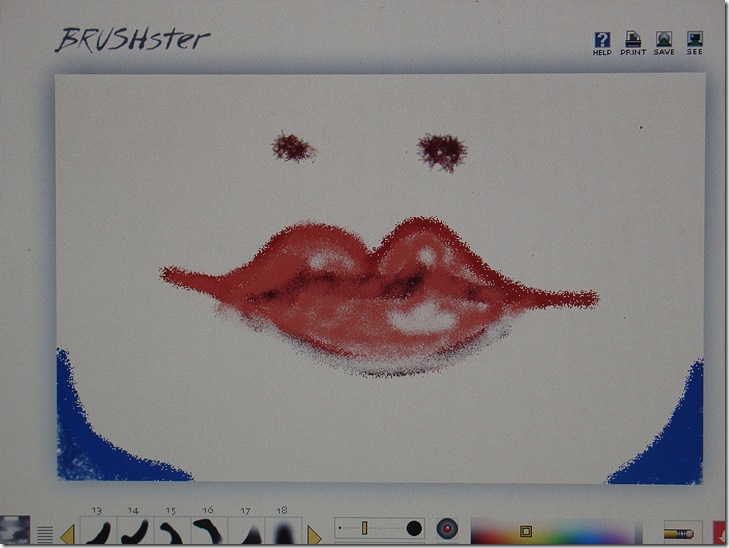
Task: Show previous brushes with left arrow
Action: pos(68,535)
